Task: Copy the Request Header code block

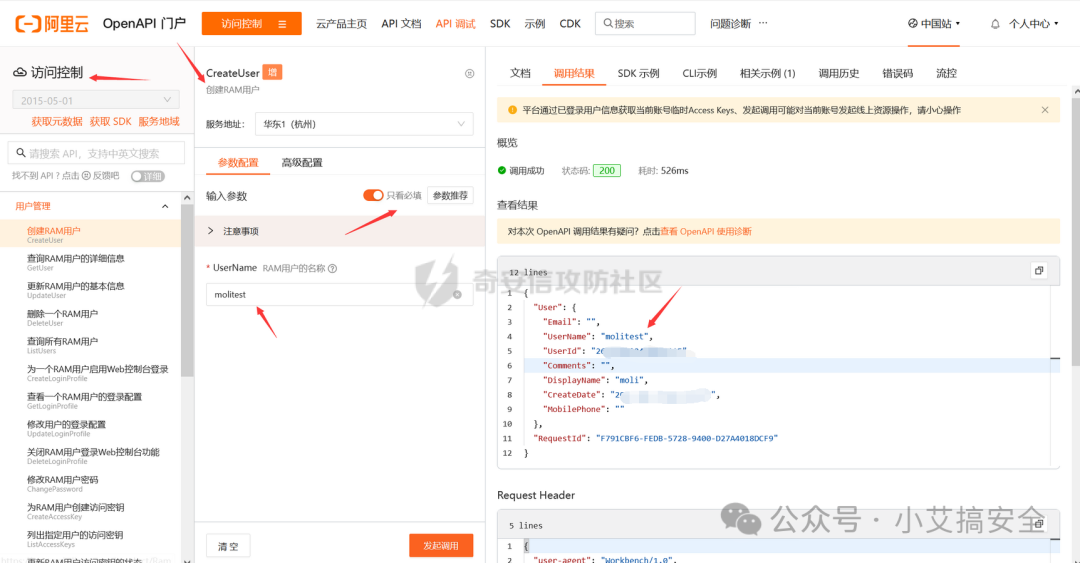Action: pyautogui.click(x=1039, y=524)
